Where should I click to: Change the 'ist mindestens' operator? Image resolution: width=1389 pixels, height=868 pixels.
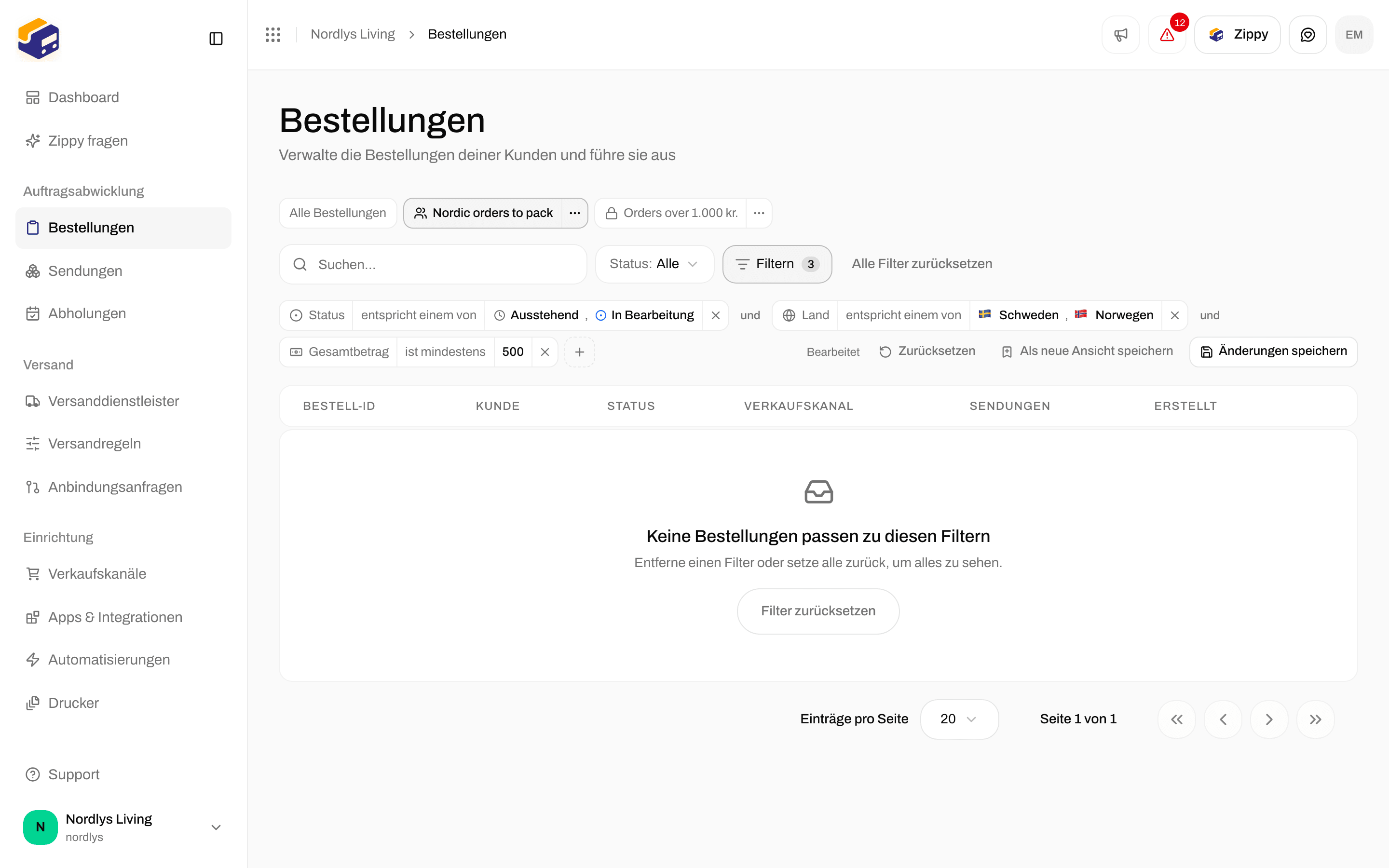click(446, 352)
